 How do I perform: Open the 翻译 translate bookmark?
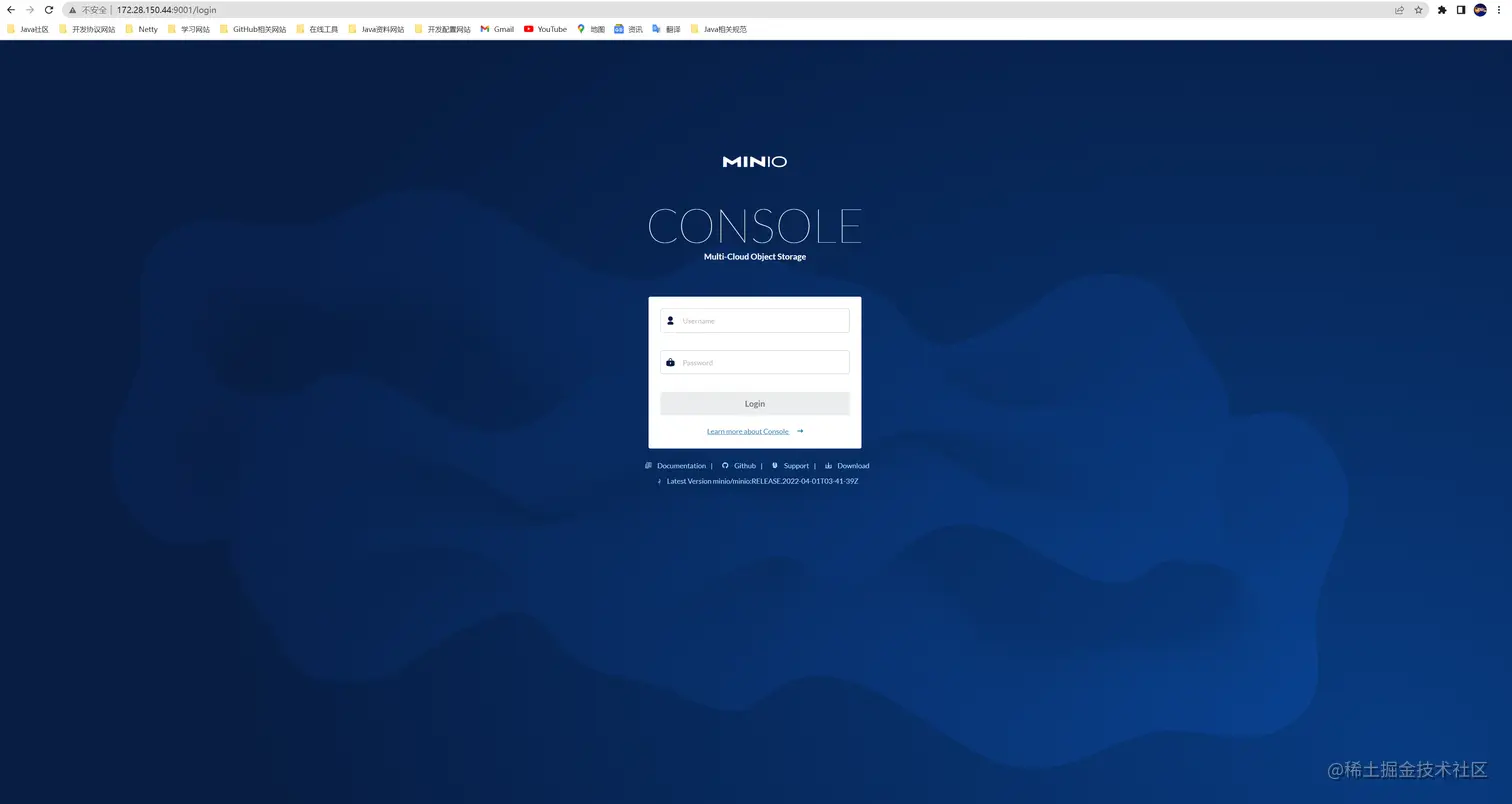click(666, 29)
